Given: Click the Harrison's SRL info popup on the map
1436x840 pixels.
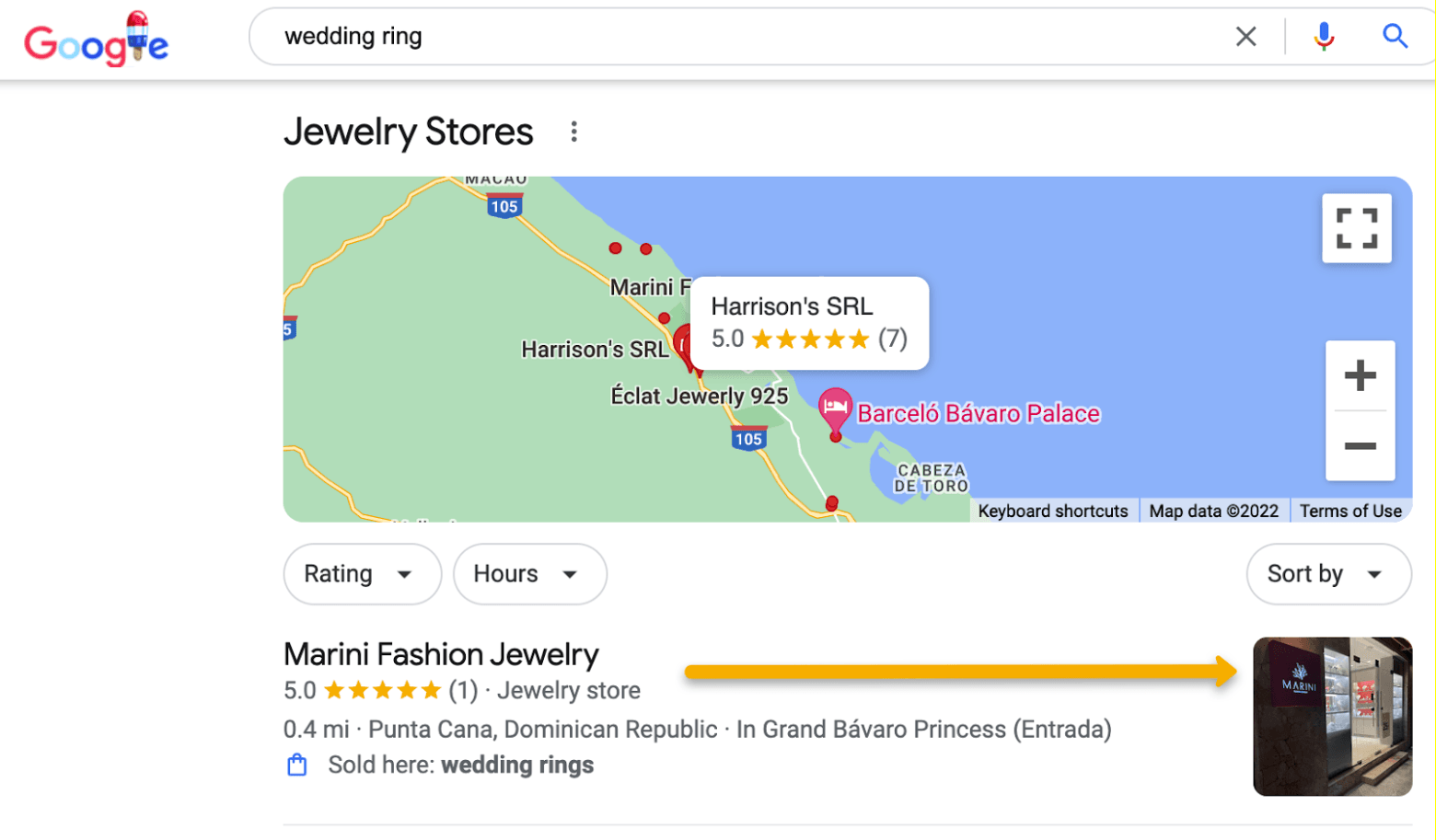Looking at the screenshot, I should (x=809, y=324).
